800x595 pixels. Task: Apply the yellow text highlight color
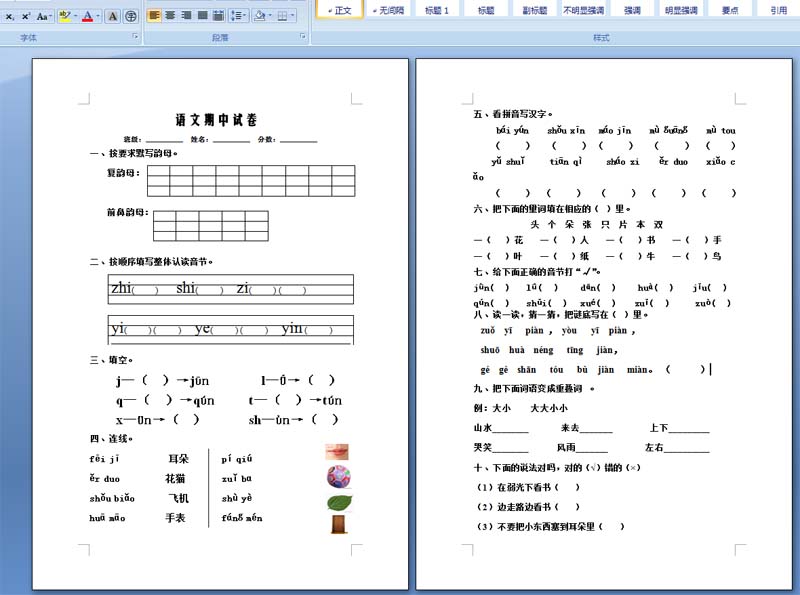(x=64, y=16)
